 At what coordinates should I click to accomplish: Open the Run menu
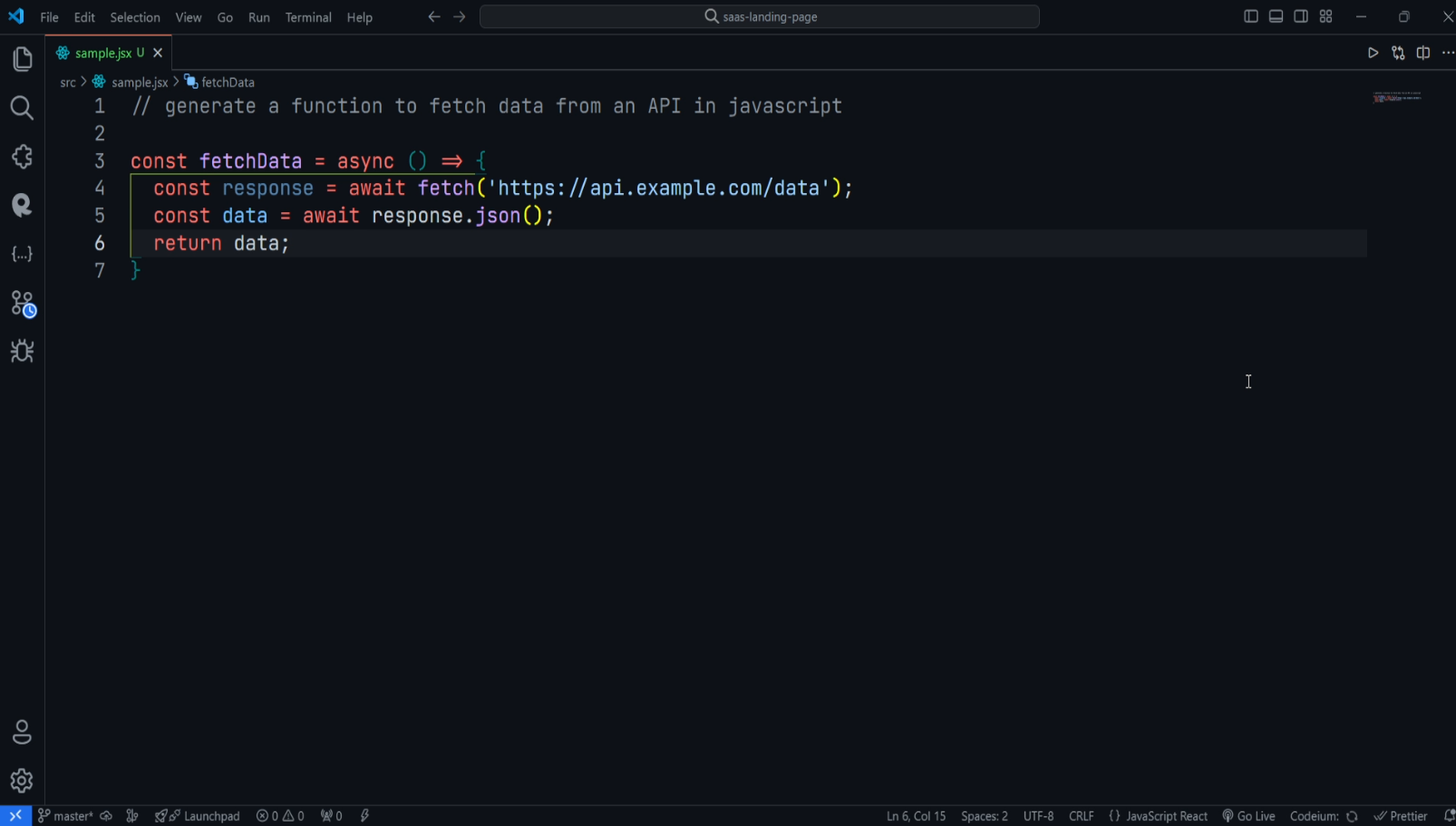[259, 17]
